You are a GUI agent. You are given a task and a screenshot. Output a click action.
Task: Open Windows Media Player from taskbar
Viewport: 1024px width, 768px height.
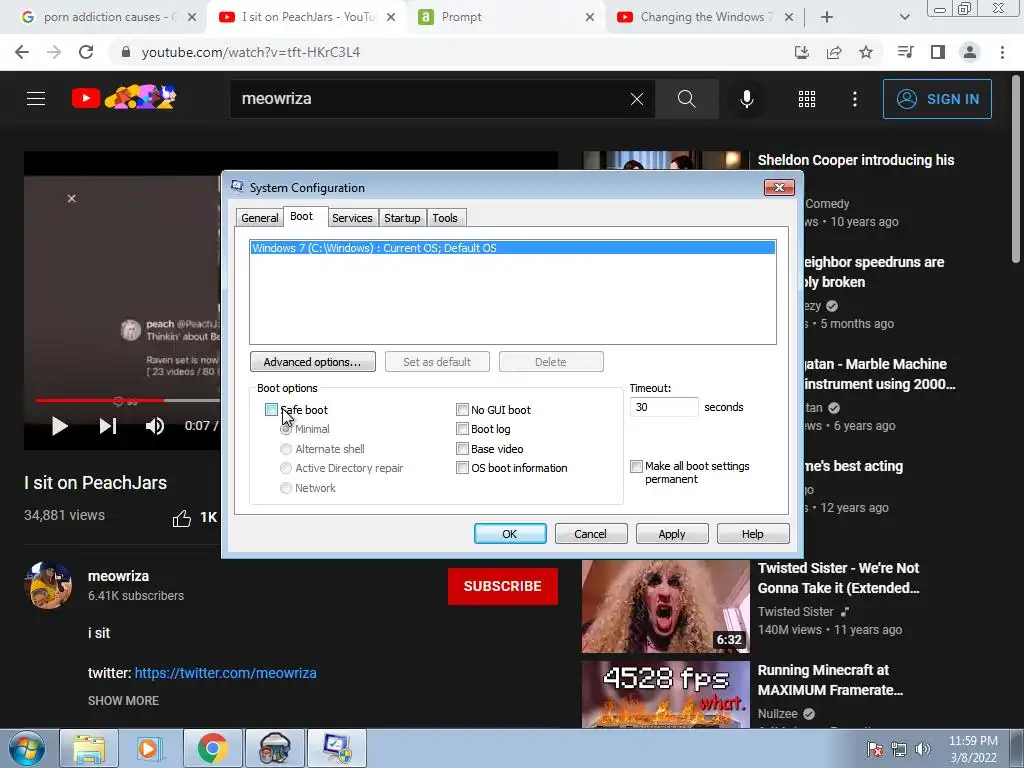tap(150, 748)
